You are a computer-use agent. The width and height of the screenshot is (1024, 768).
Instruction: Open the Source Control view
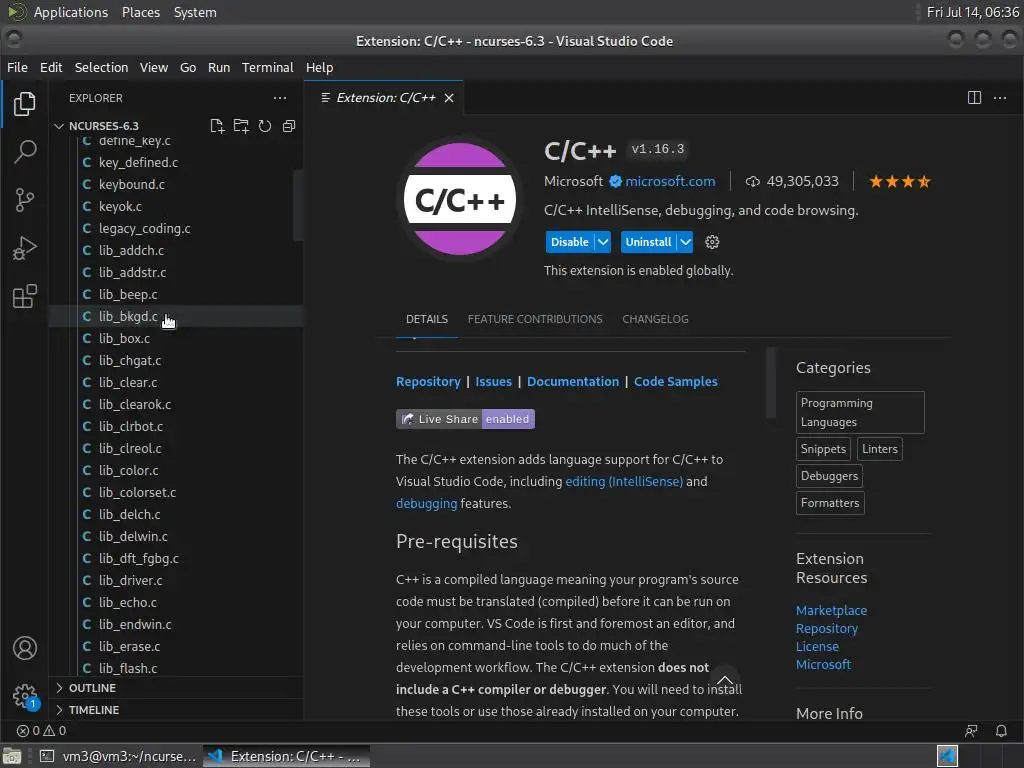point(24,200)
